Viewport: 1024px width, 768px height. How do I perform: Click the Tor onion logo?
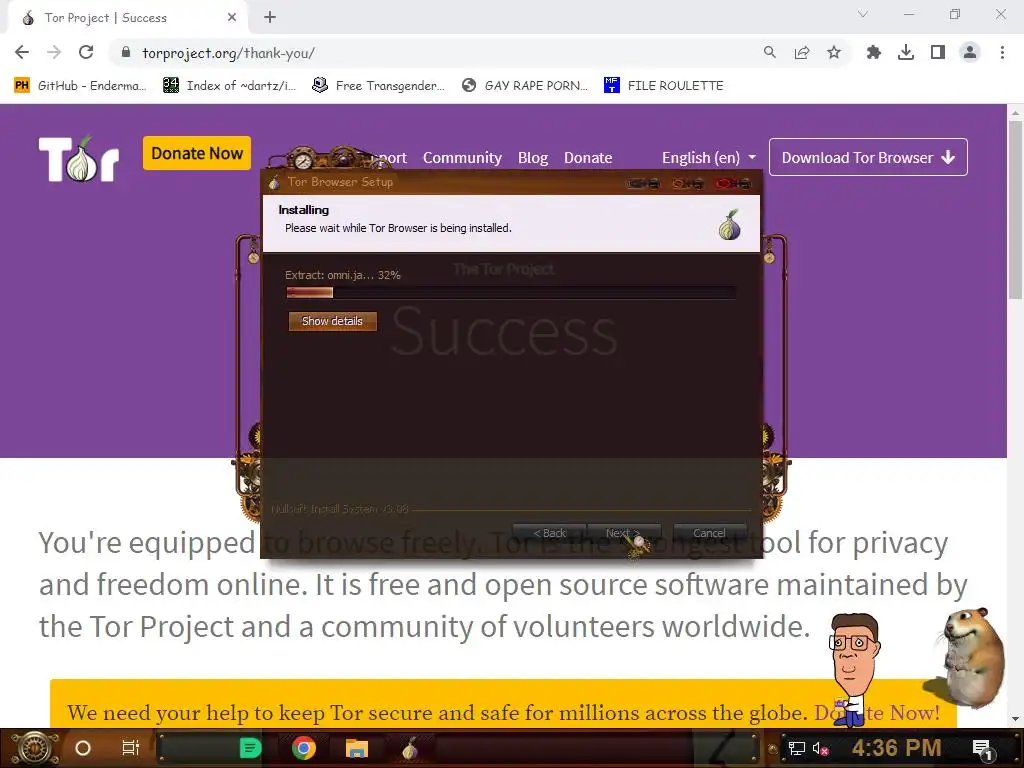click(79, 159)
